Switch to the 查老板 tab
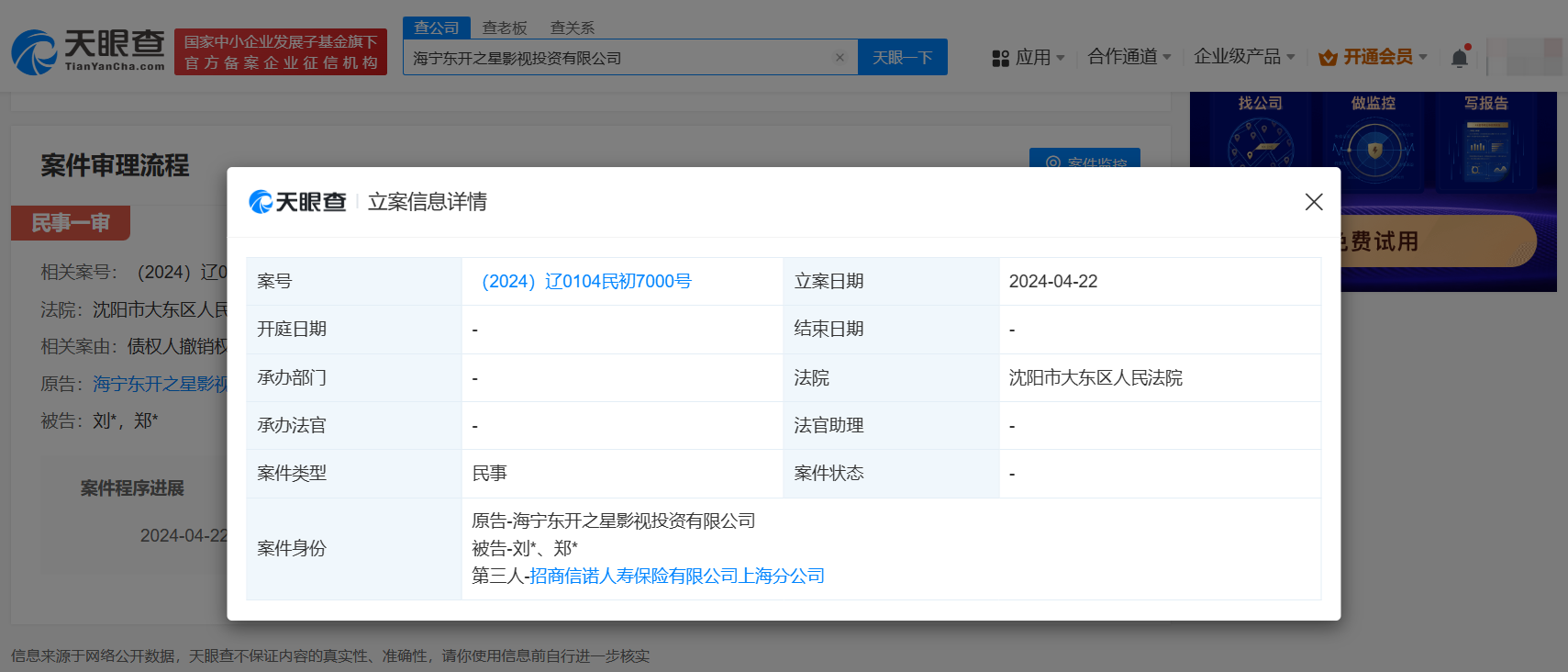The image size is (1568, 672). click(x=505, y=28)
